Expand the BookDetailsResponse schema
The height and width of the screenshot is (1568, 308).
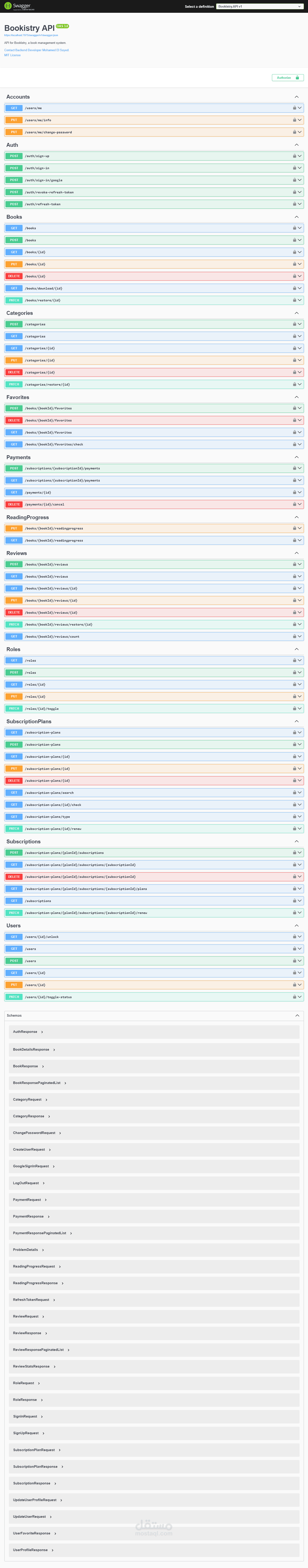coord(34,1049)
